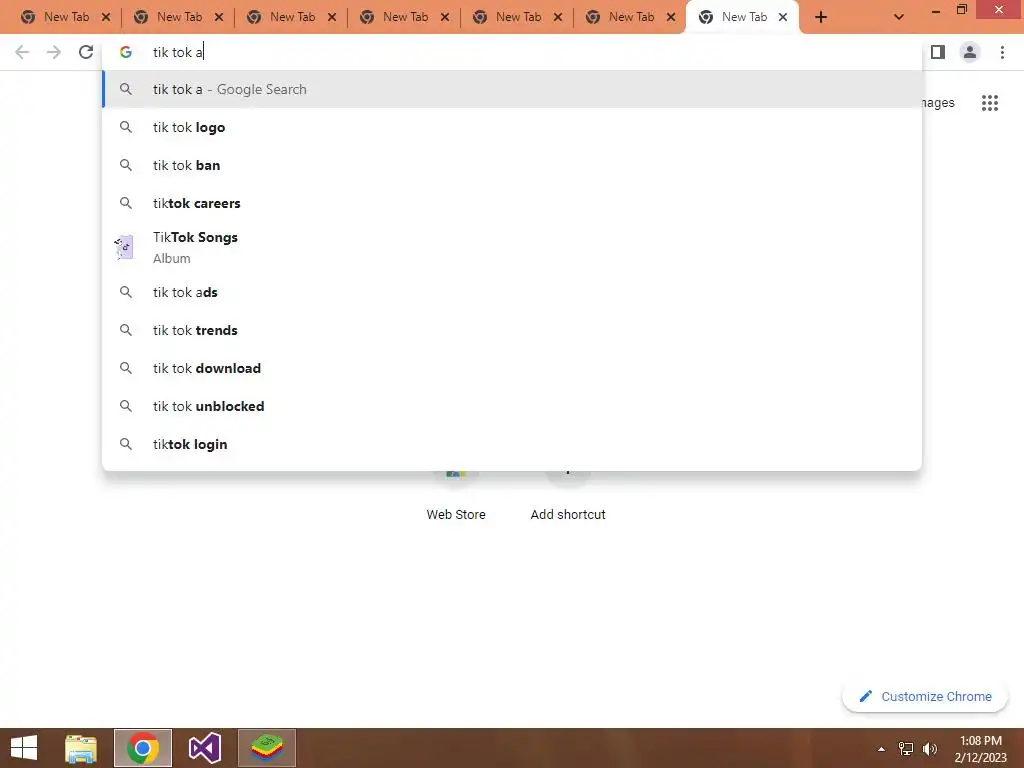
Task: Expand the tab search dropdown chevron
Action: click(899, 17)
